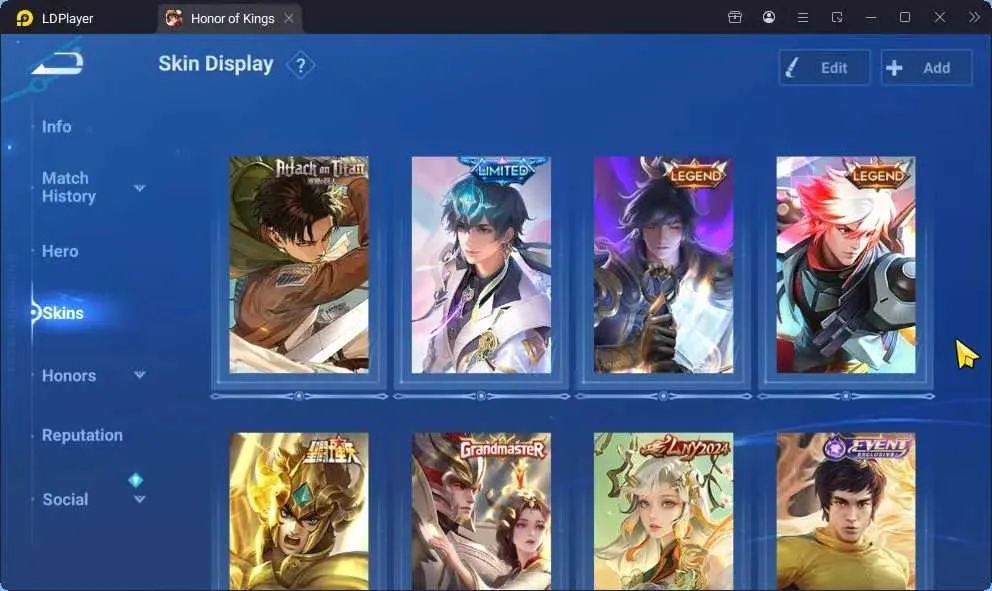Select the Attack on Titan skin card
The image size is (992, 591).
tap(299, 264)
